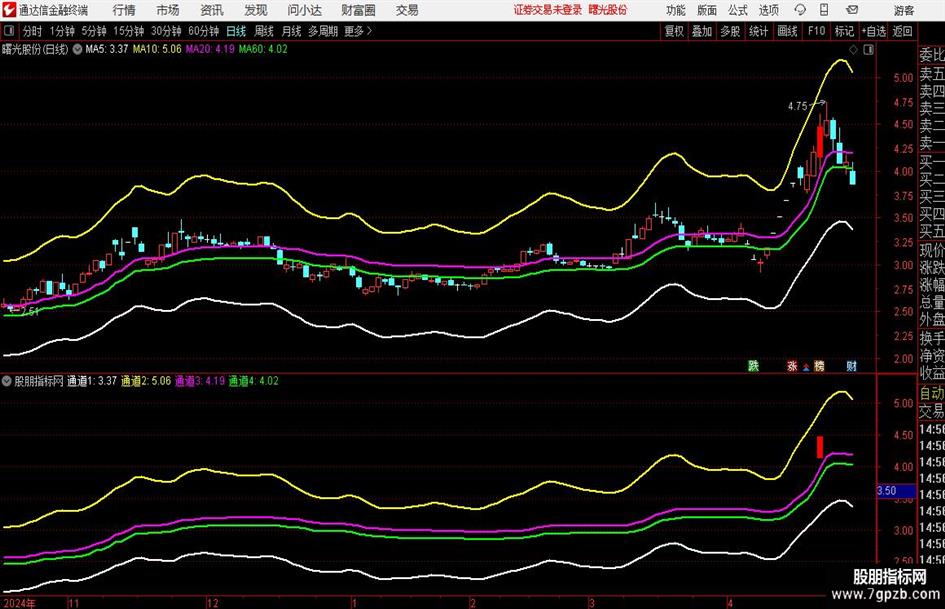The image size is (945, 609).
Task: Add stock via +自选 button
Action: [x=874, y=31]
